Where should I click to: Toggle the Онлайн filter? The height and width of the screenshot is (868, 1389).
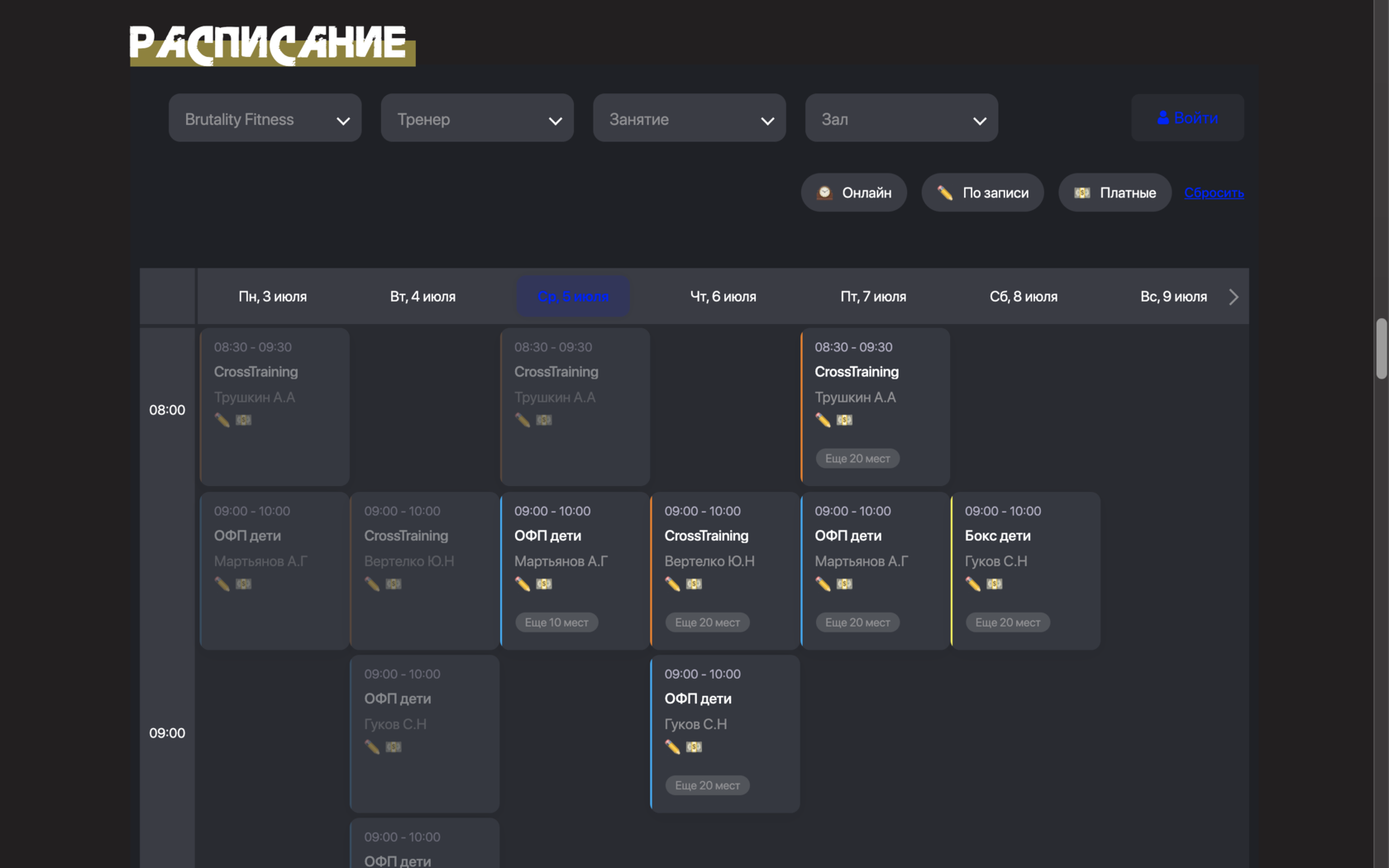854,193
